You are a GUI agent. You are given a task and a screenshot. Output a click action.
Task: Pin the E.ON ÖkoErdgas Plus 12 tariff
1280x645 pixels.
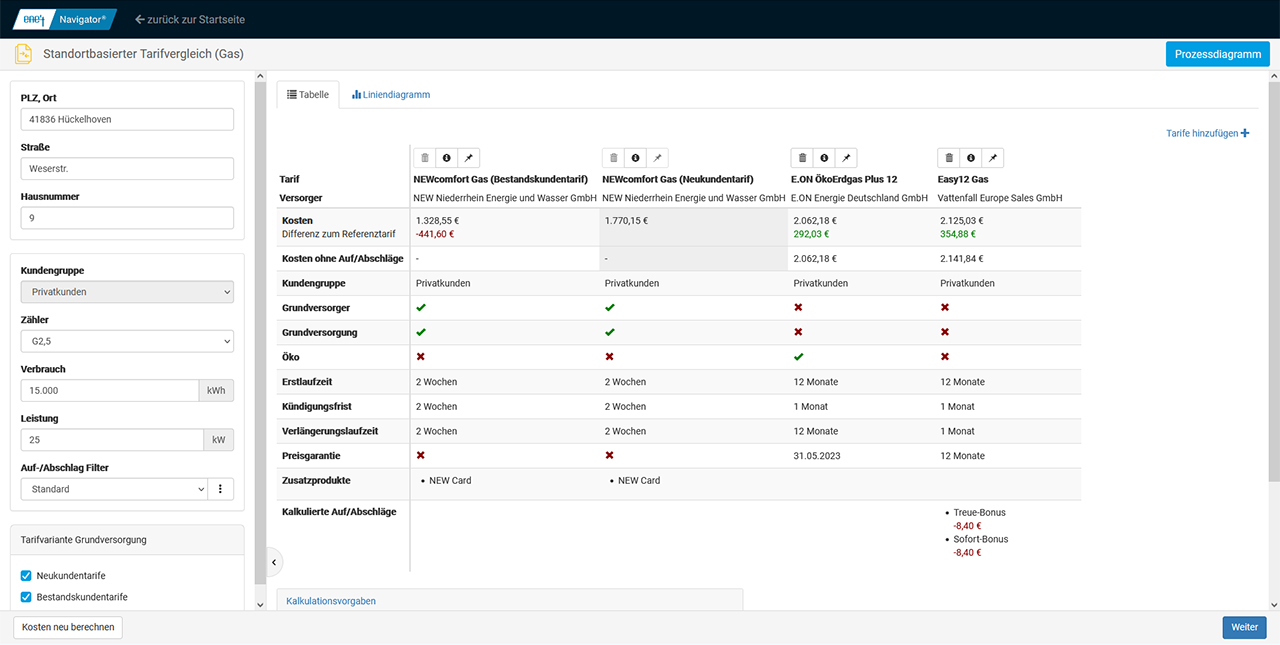[x=846, y=158]
